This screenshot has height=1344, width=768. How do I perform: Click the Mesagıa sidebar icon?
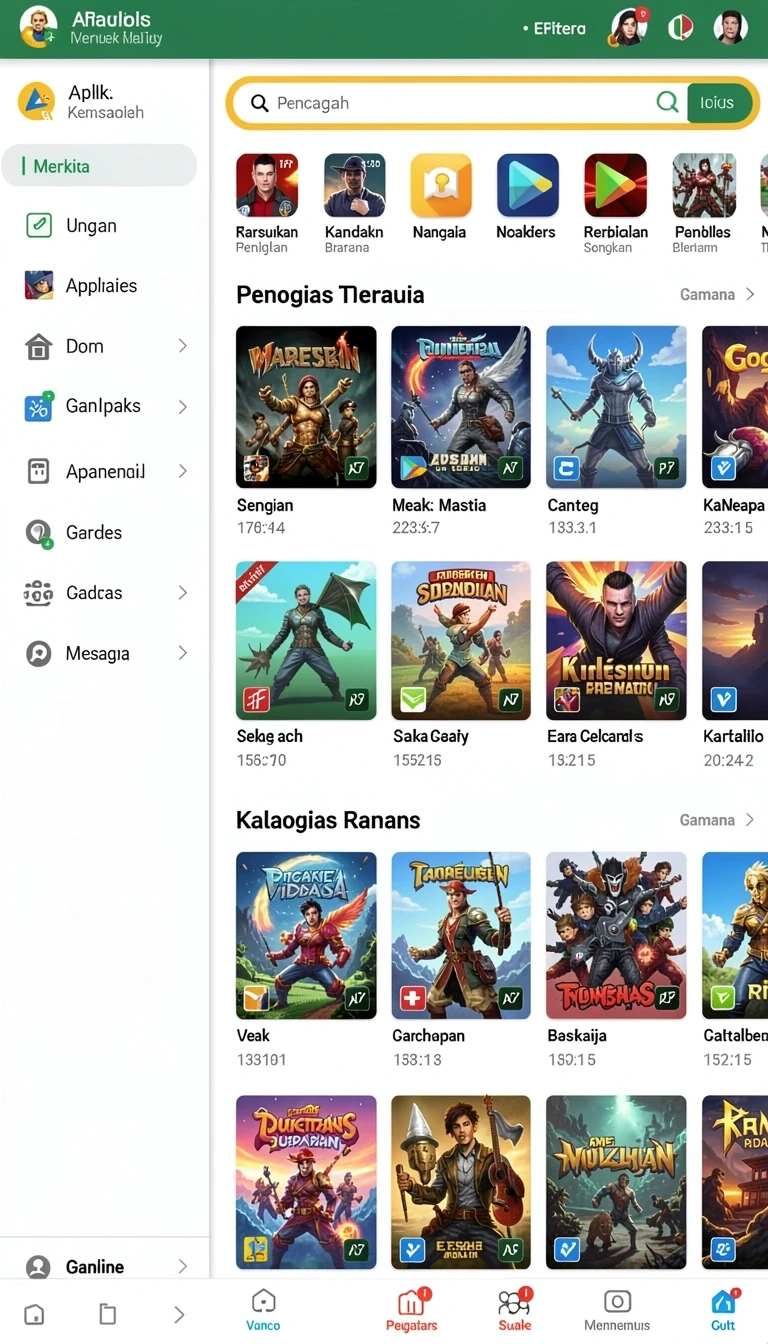tap(38, 653)
